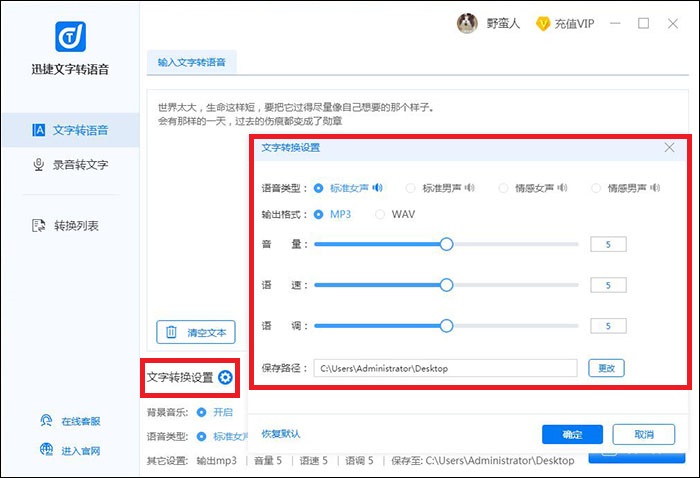
Task: Click the 音量 volume slider handle
Action: click(x=447, y=244)
